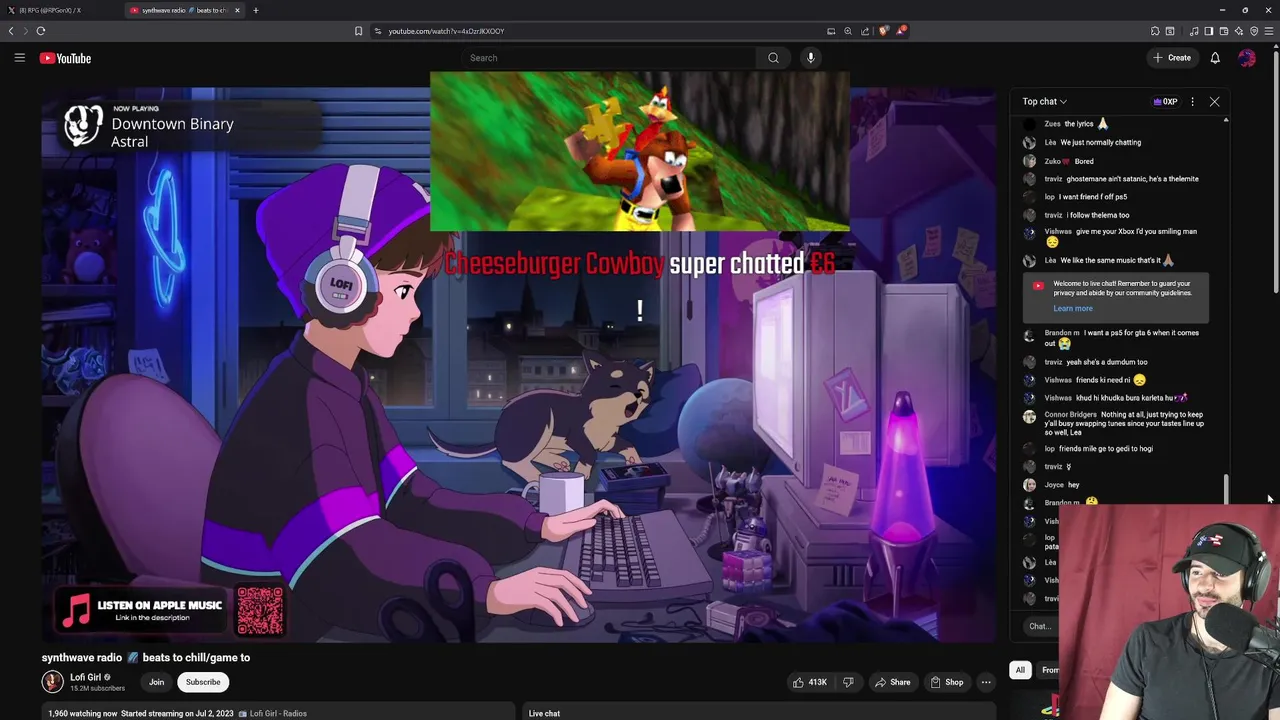The width and height of the screenshot is (1280, 720).
Task: Open the browser main hamburger menu
Action: 1269,31
